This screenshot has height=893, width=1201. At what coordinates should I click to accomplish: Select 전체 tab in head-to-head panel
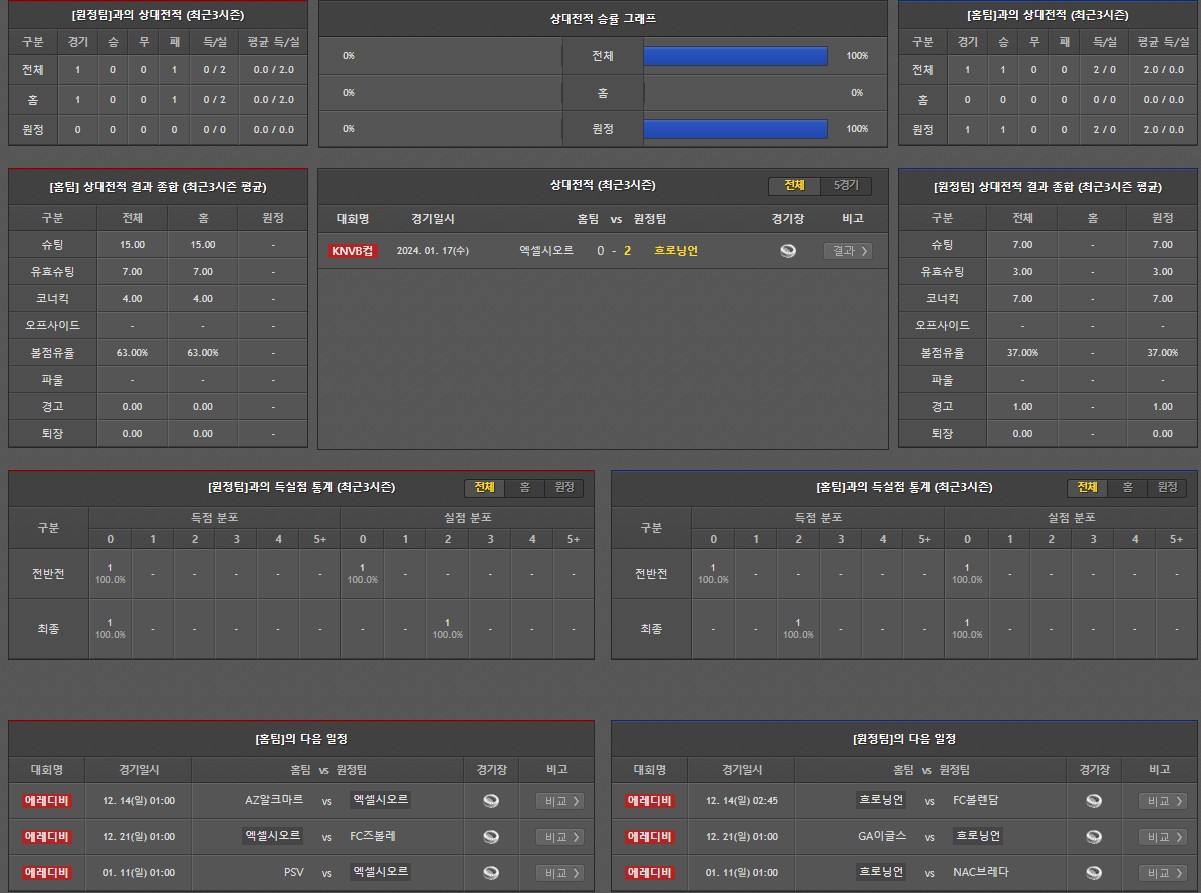coord(794,186)
